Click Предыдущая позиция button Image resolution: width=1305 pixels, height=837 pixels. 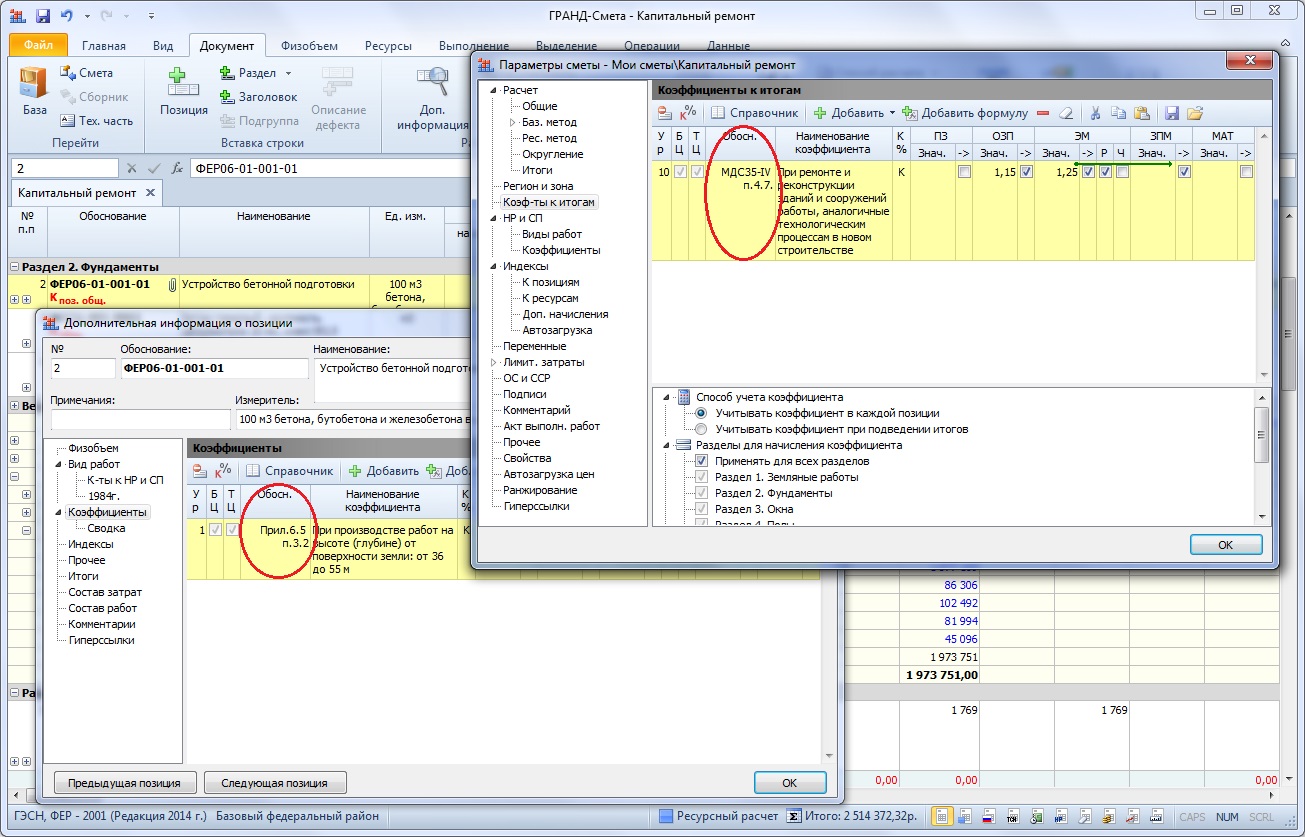click(x=124, y=783)
